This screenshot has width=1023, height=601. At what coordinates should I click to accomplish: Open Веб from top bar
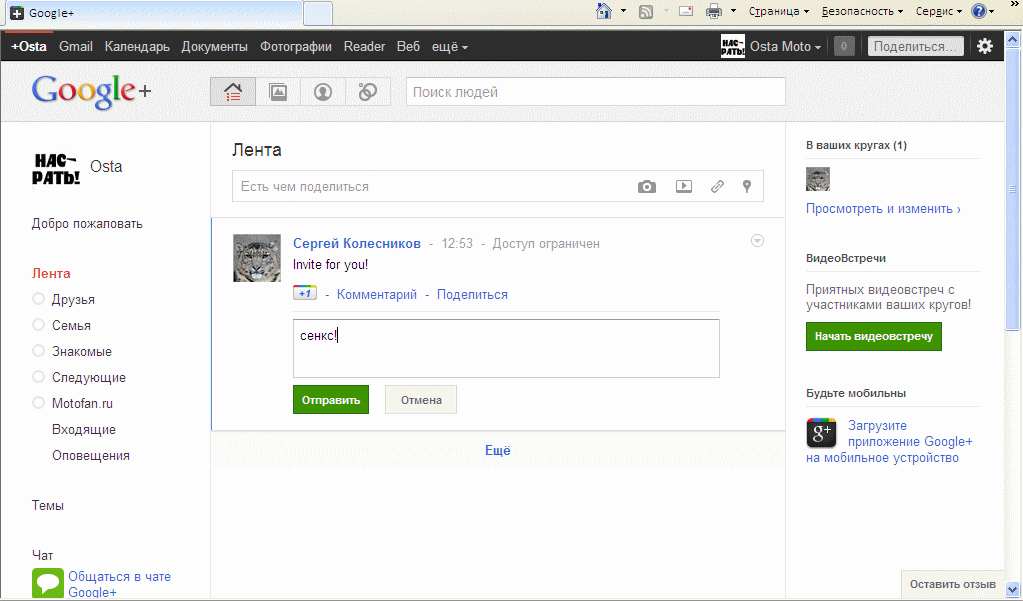408,46
